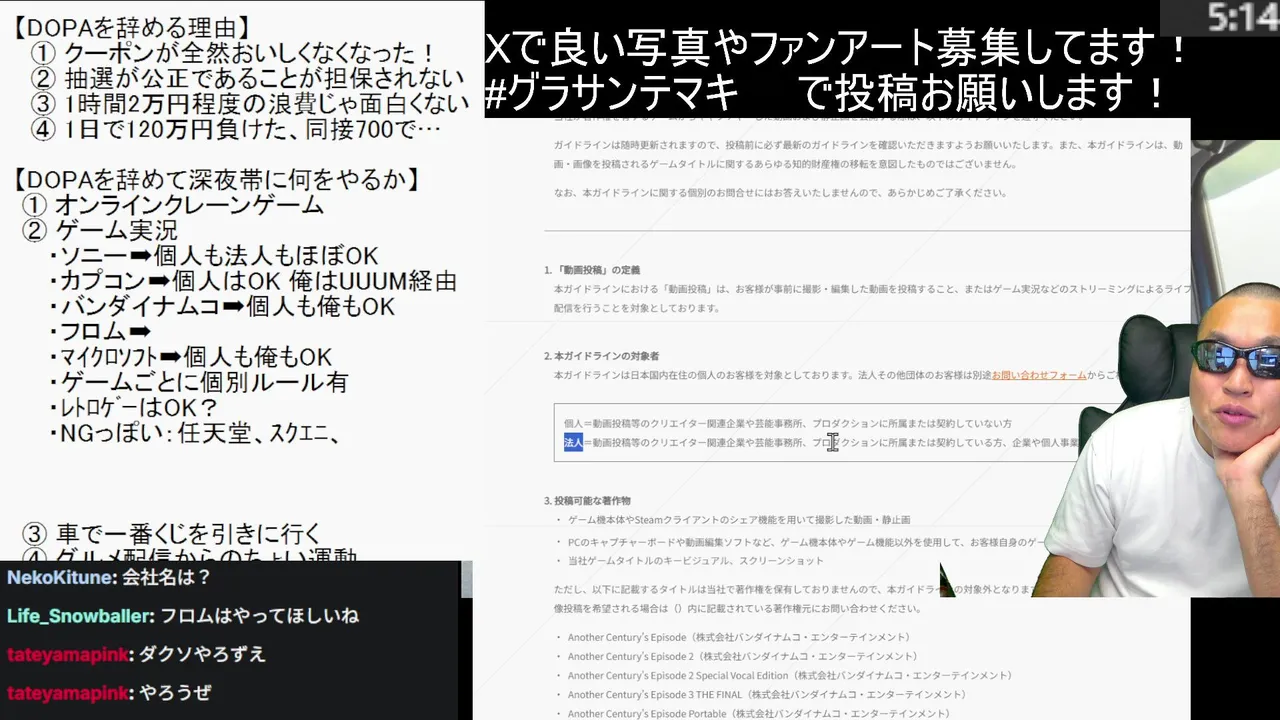Click heading 3. 投稿可能な著作物
This screenshot has height=720, width=1280.
pos(587,500)
